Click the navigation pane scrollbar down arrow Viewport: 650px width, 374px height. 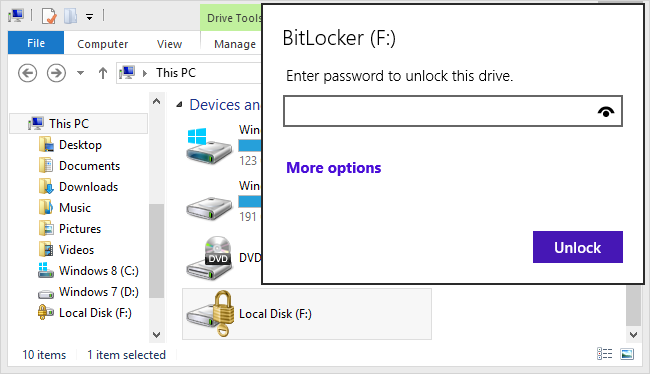pyautogui.click(x=156, y=335)
